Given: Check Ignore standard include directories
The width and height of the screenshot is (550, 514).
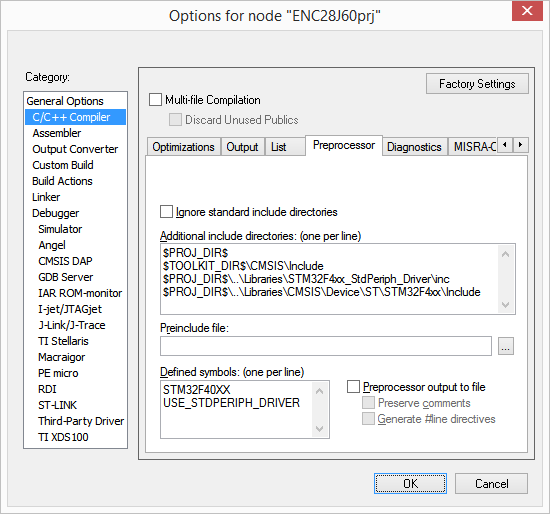Looking at the screenshot, I should coord(166,212).
